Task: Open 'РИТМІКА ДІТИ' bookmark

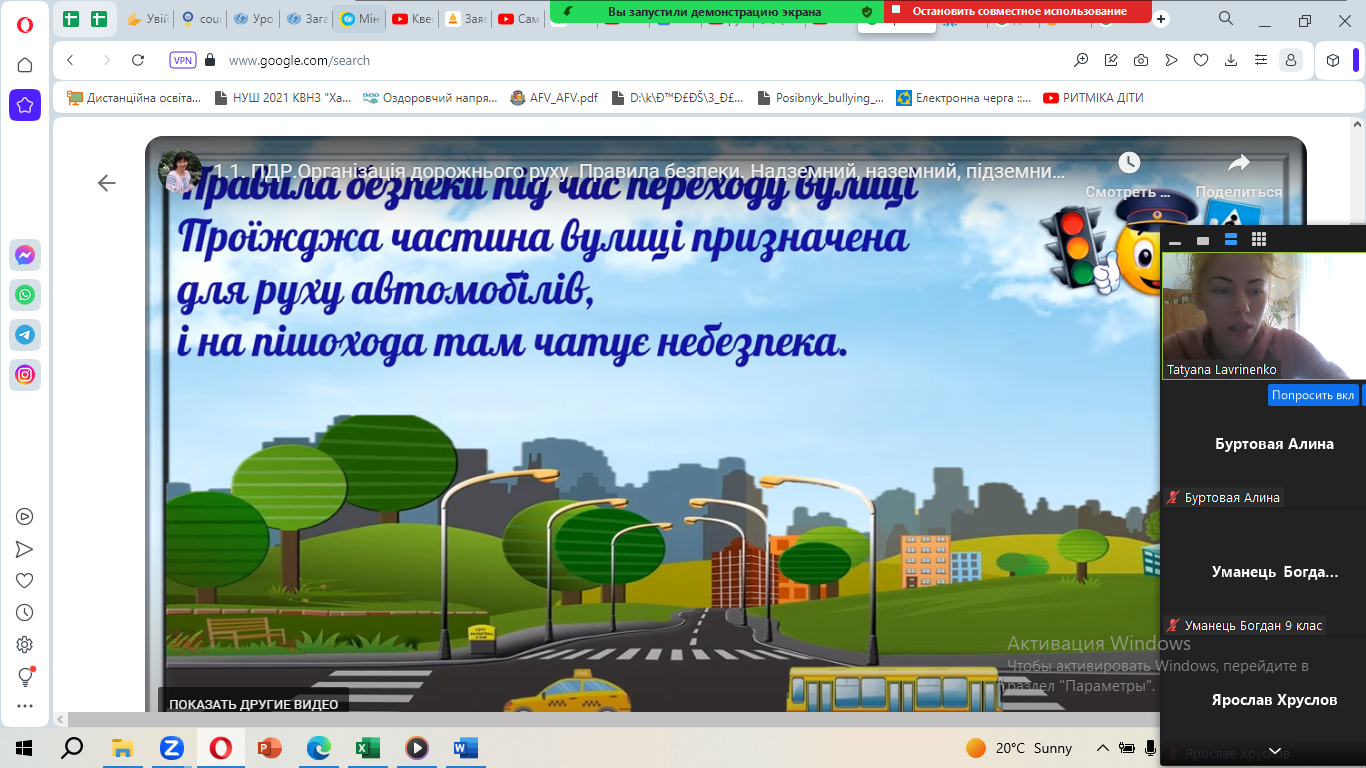Action: tap(1093, 98)
